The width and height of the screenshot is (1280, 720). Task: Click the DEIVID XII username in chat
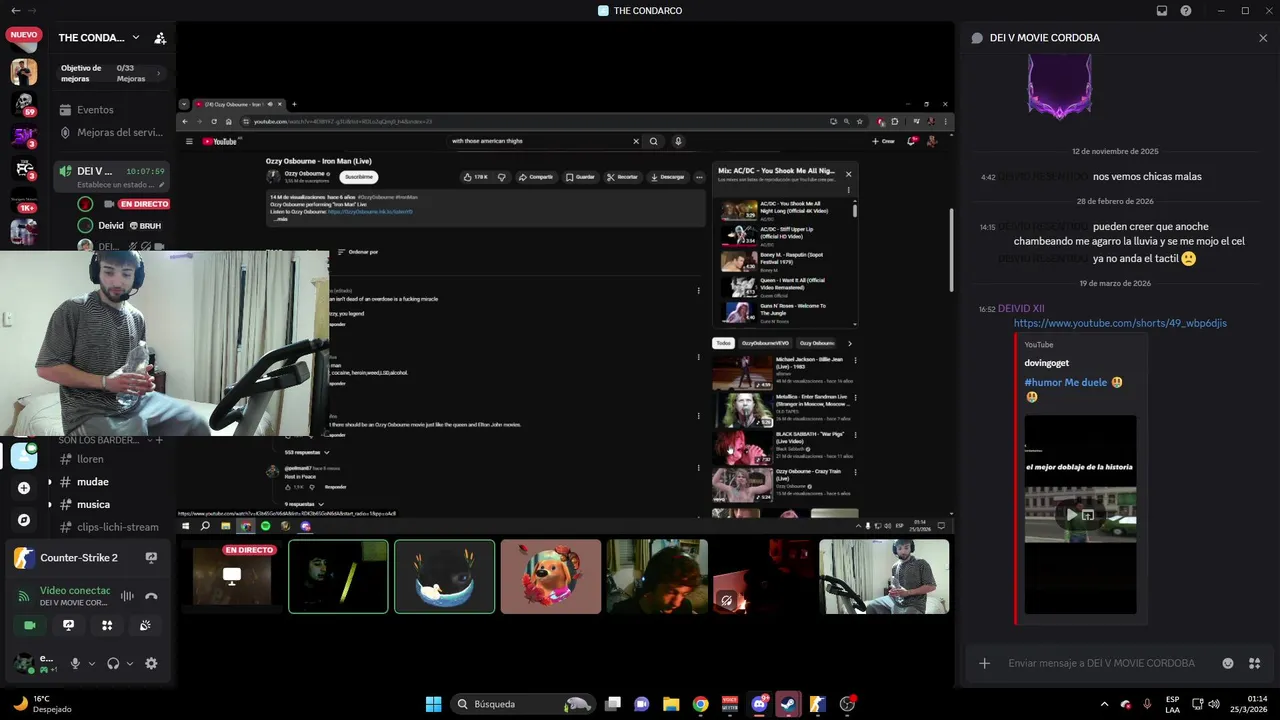coord(1021,309)
